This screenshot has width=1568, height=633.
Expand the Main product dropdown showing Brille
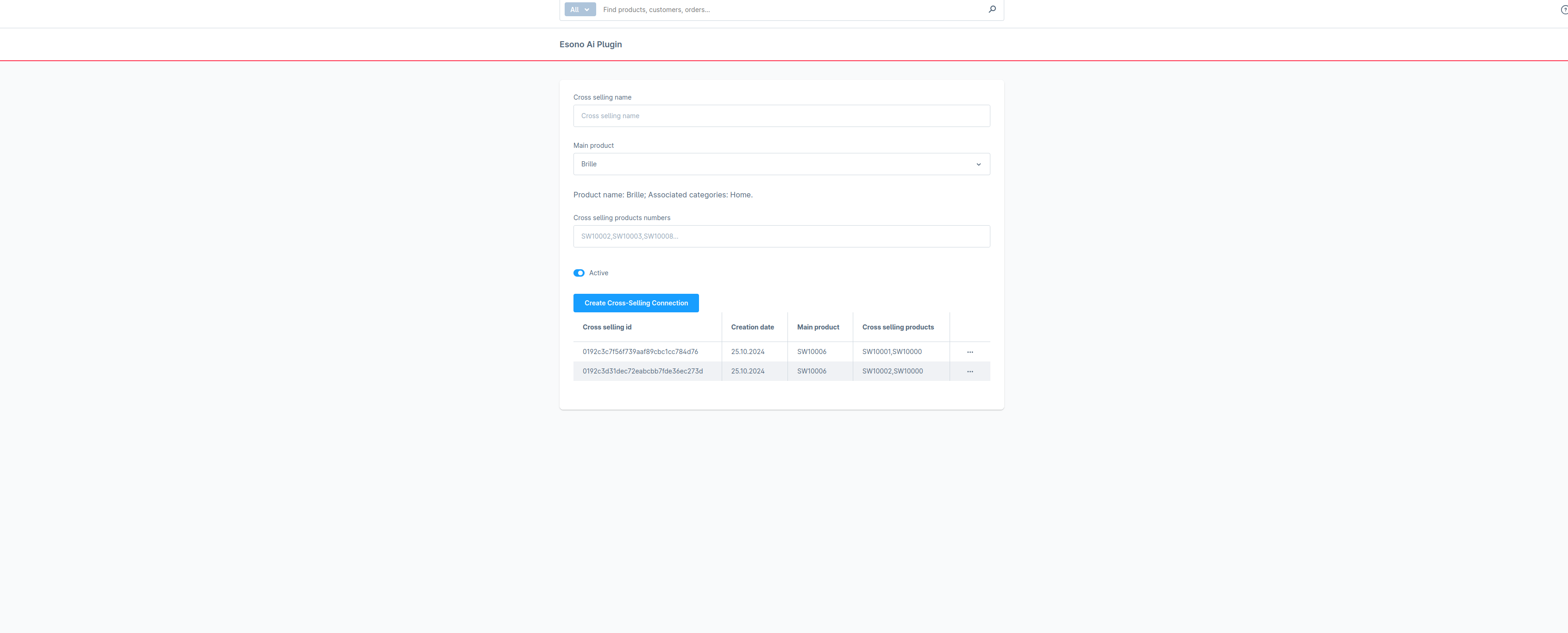[x=781, y=165]
